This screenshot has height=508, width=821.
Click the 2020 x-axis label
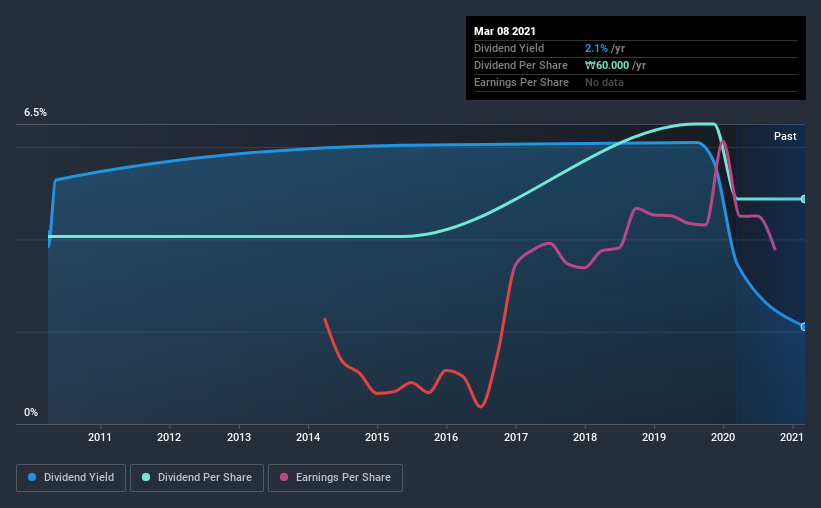click(723, 437)
